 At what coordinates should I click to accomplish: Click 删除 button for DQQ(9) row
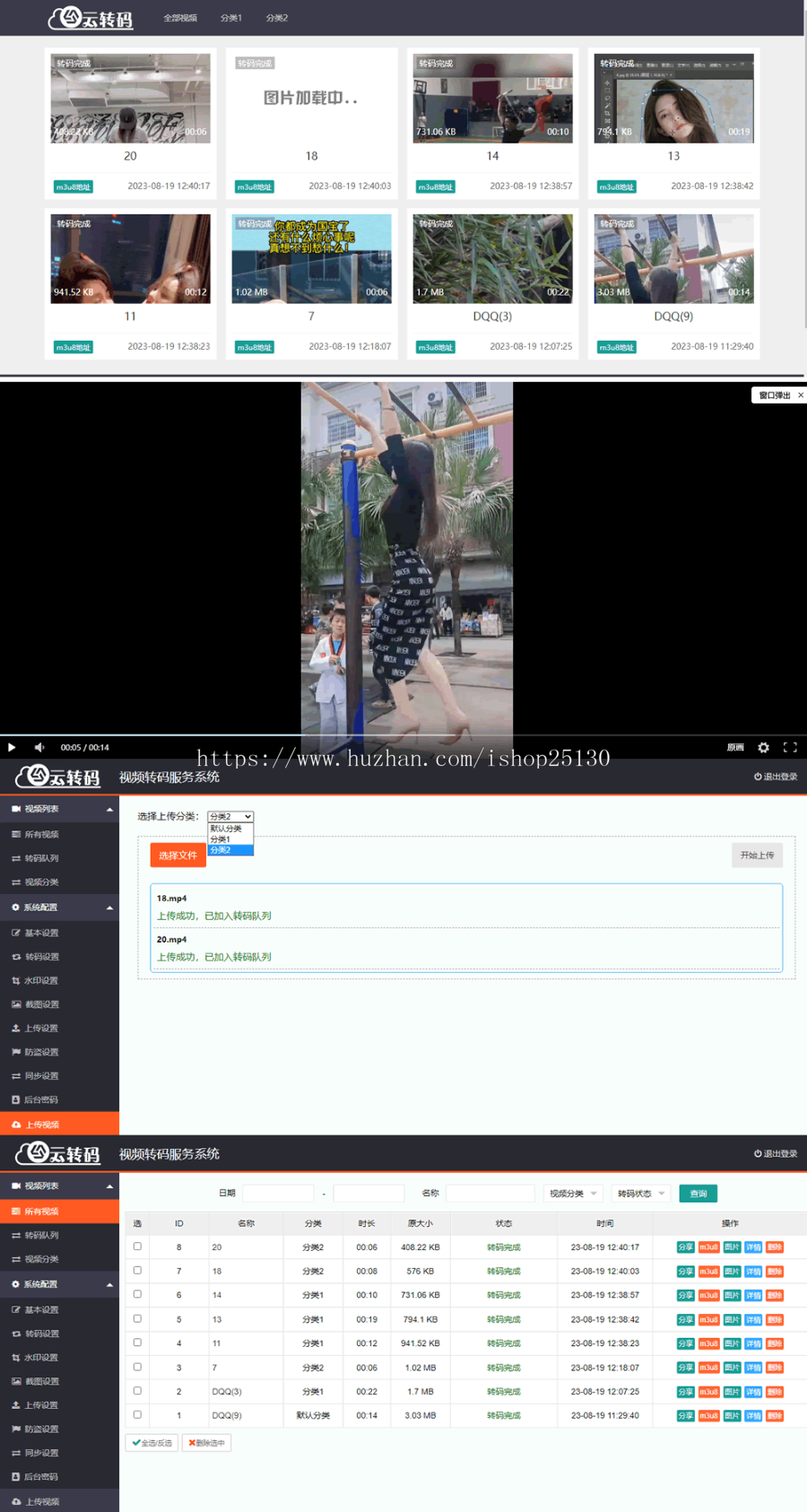point(775,1416)
